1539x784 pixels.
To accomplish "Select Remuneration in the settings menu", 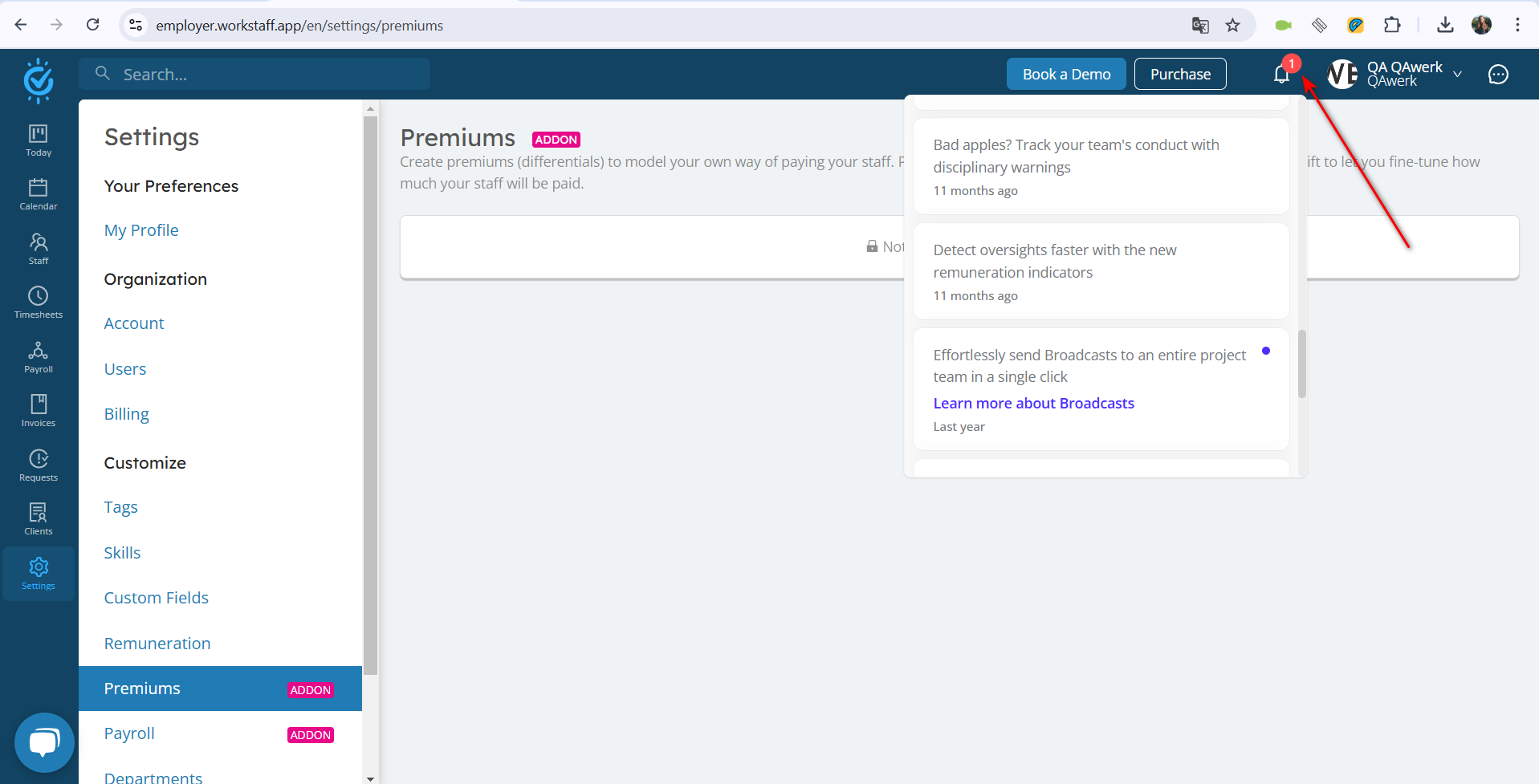I will tap(157, 644).
